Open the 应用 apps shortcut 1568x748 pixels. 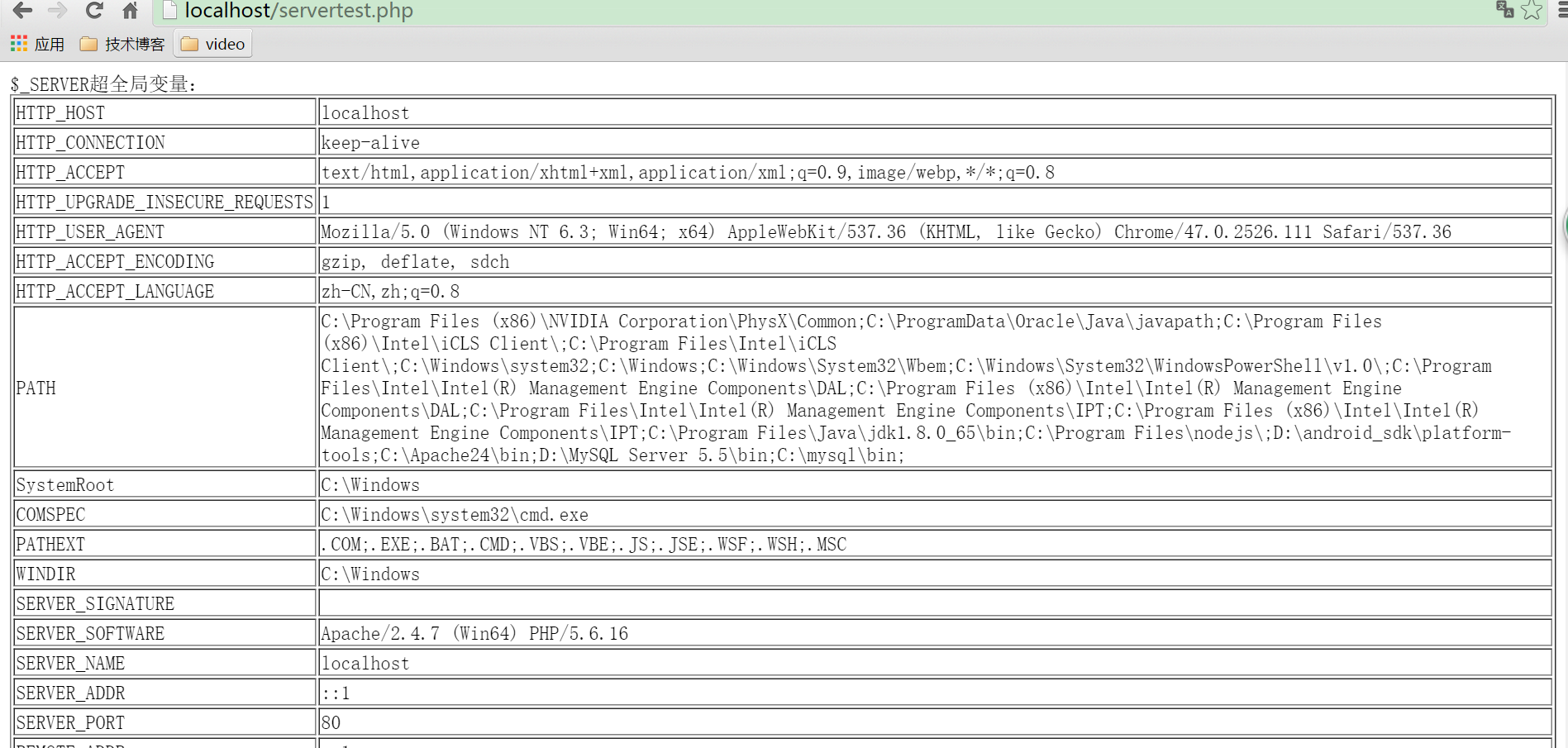38,44
